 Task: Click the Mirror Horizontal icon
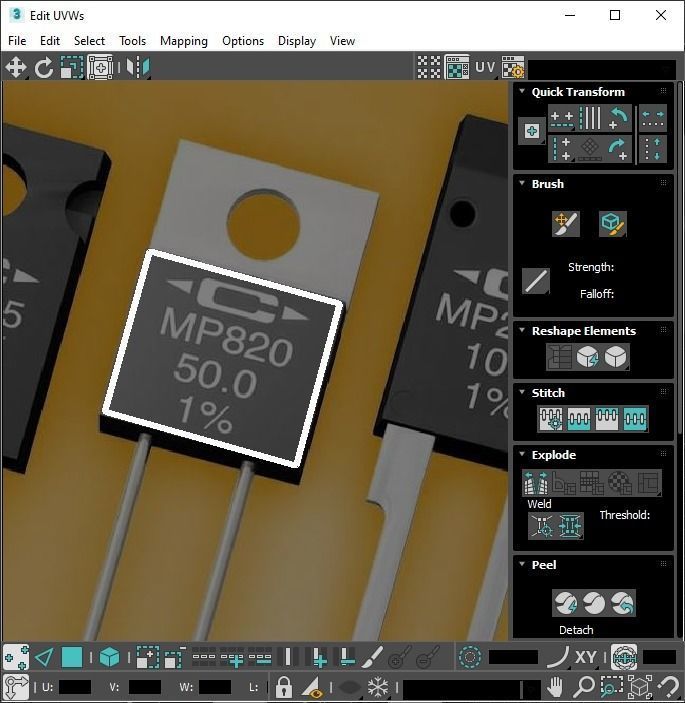(x=138, y=67)
